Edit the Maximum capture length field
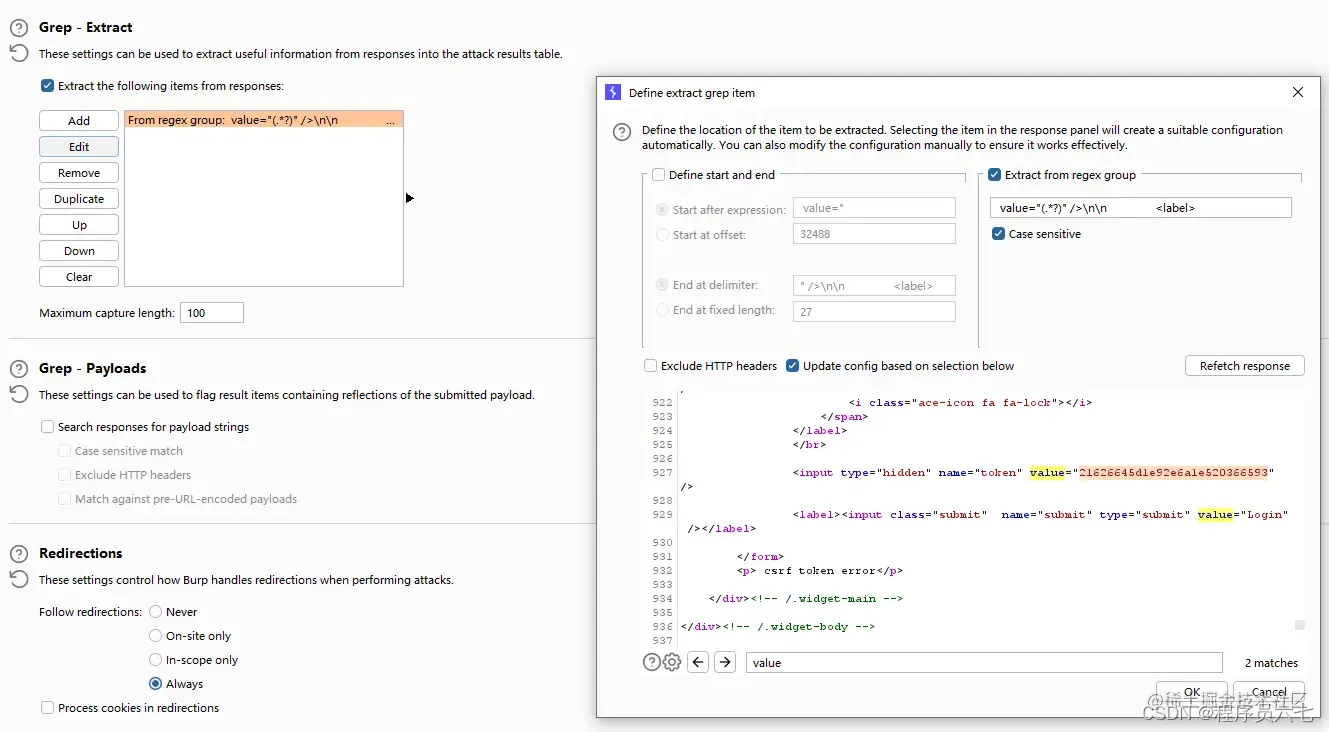1329x732 pixels. (x=212, y=313)
